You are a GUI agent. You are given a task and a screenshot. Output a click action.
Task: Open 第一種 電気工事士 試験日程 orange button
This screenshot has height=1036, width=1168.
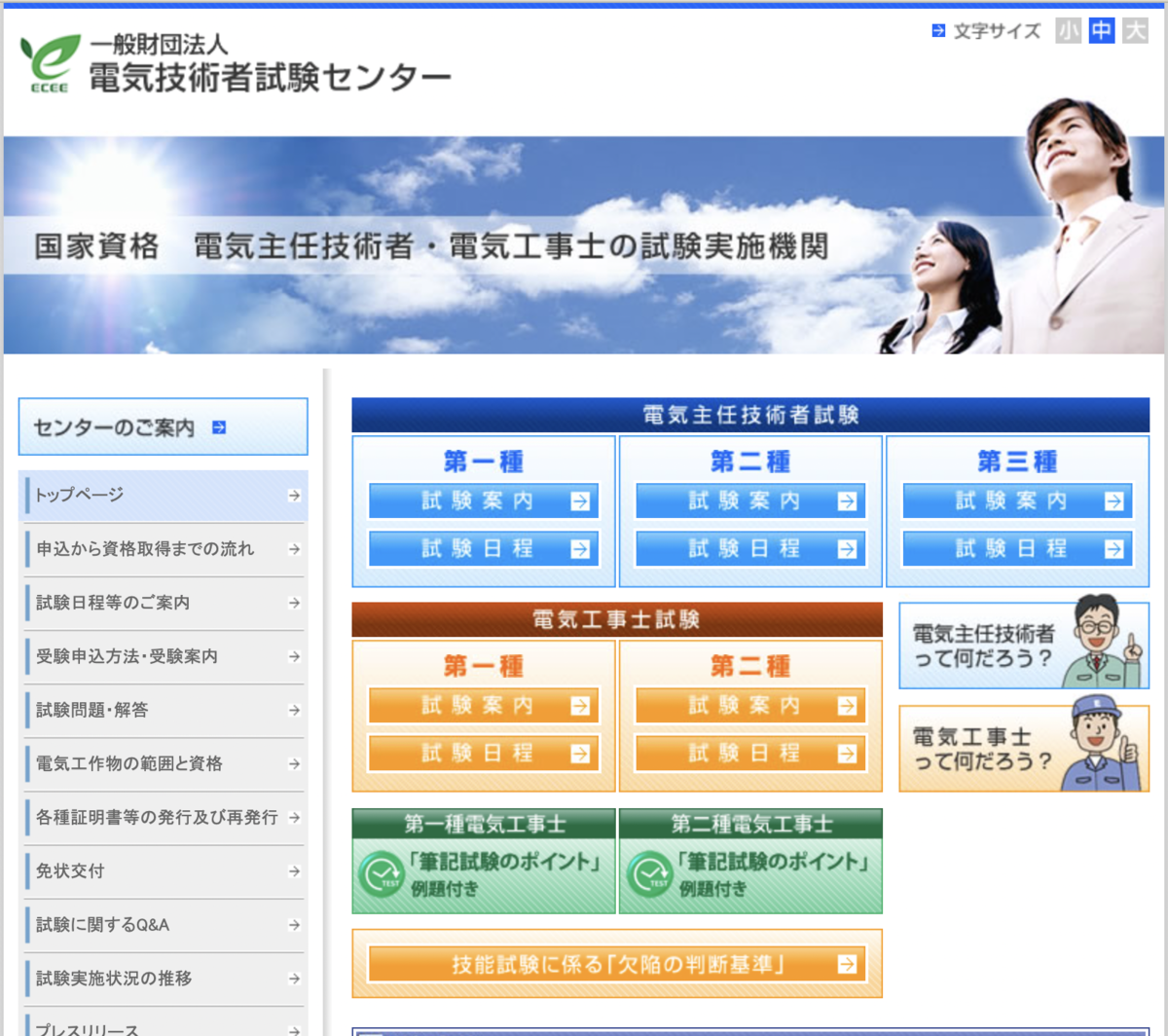pos(484,753)
